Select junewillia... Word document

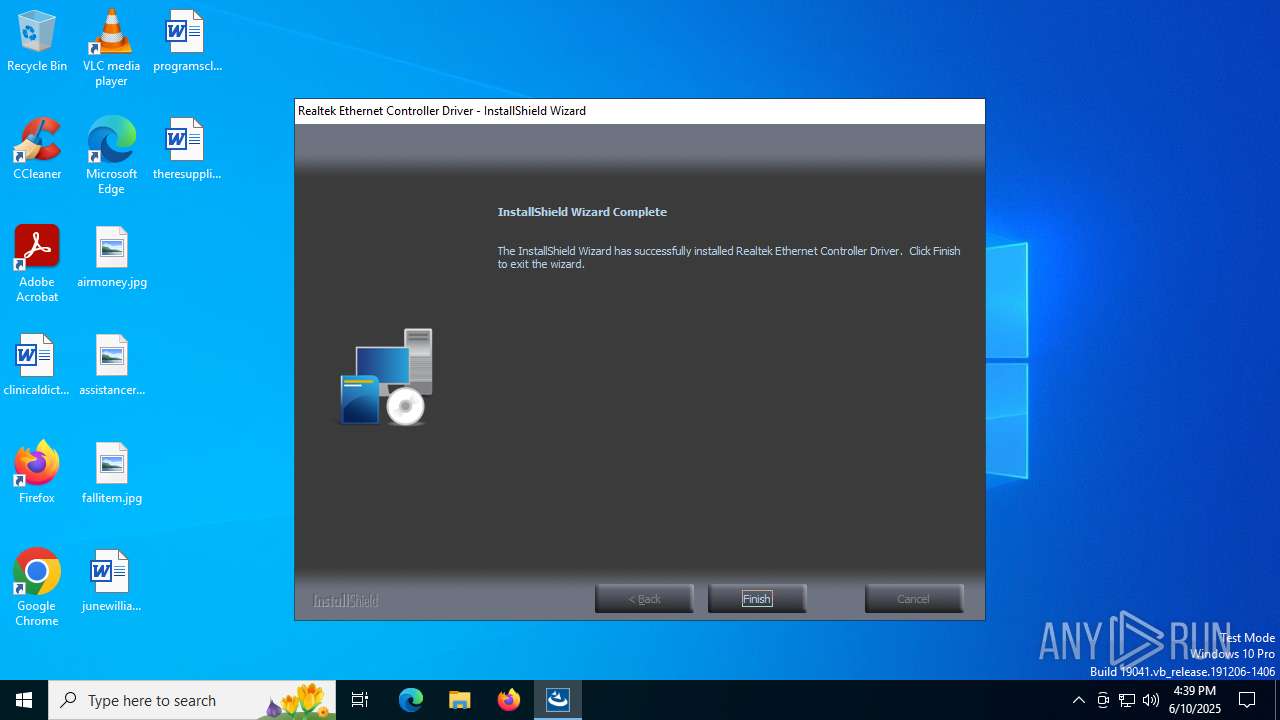(x=111, y=581)
